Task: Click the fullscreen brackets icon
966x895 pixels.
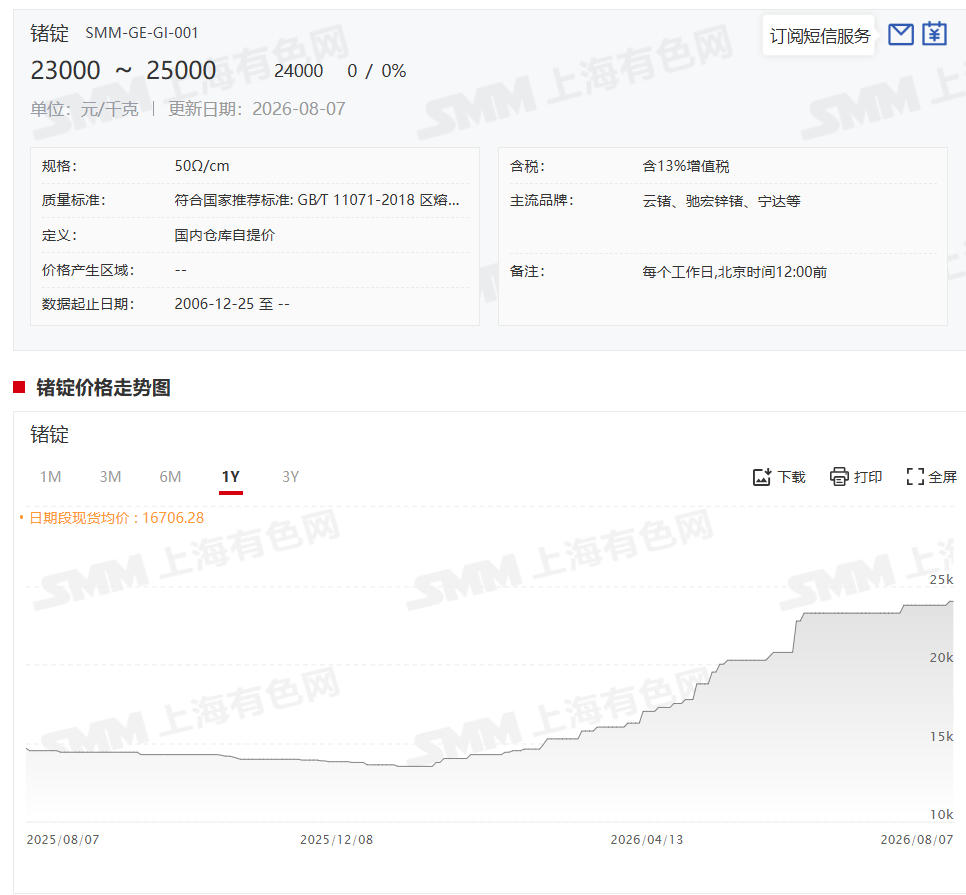Action: (x=915, y=477)
